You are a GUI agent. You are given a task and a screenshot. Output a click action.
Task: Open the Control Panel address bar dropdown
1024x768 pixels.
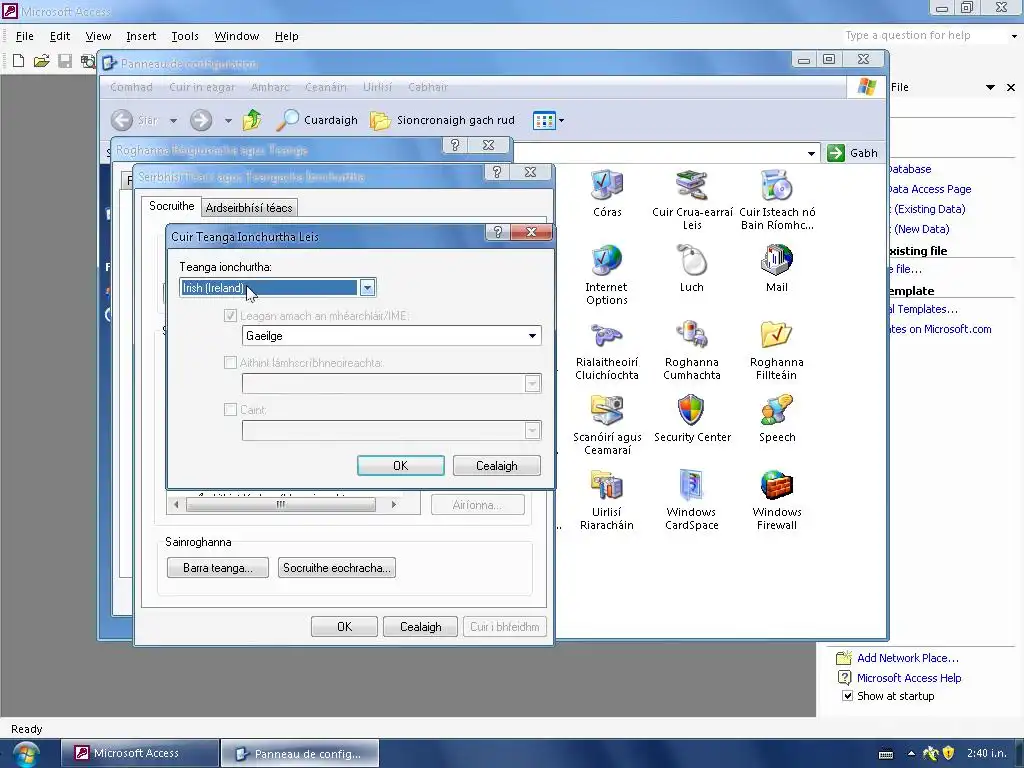click(811, 153)
